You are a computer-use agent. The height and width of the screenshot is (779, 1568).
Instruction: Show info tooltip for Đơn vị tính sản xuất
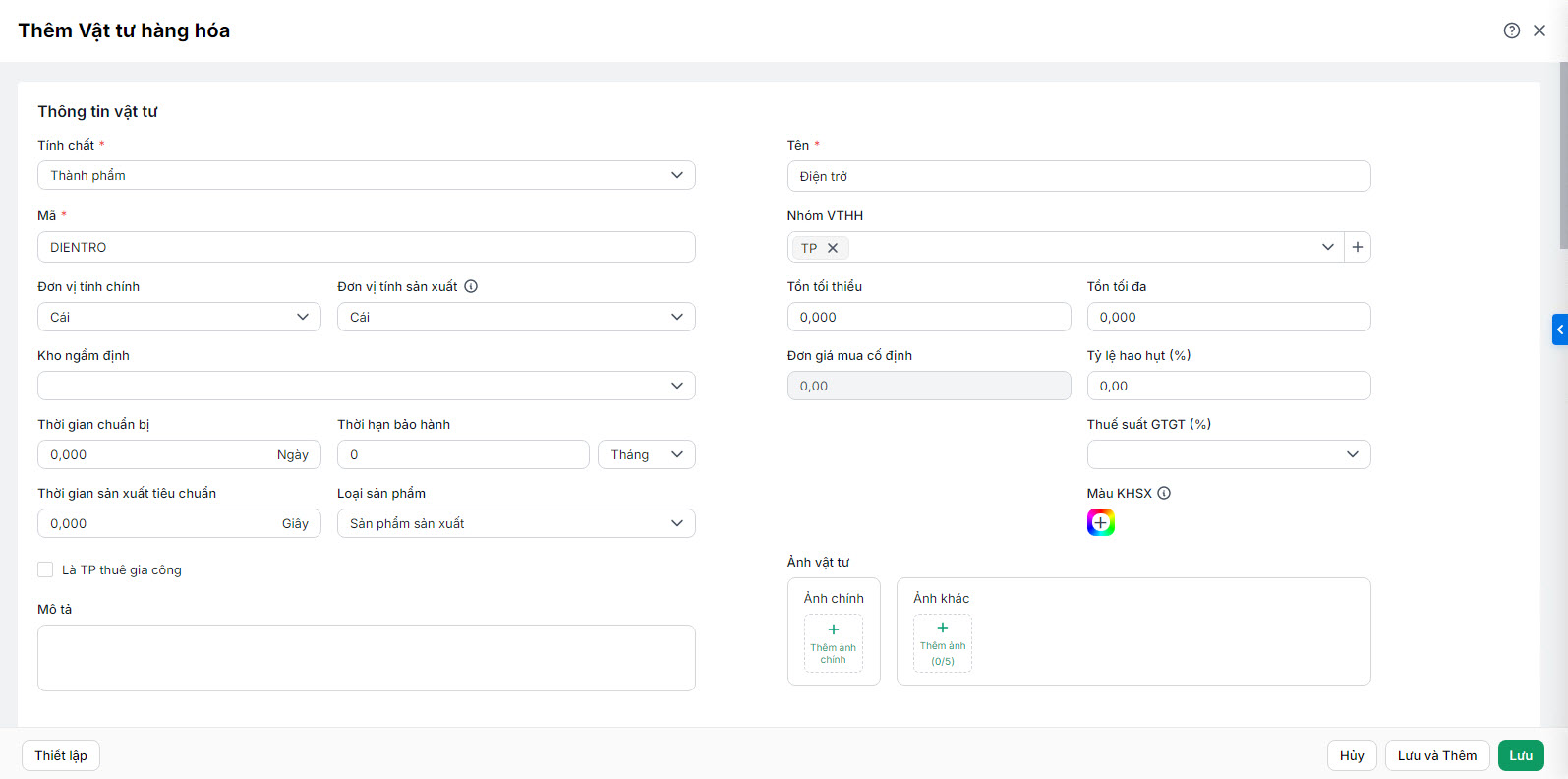pos(471,287)
